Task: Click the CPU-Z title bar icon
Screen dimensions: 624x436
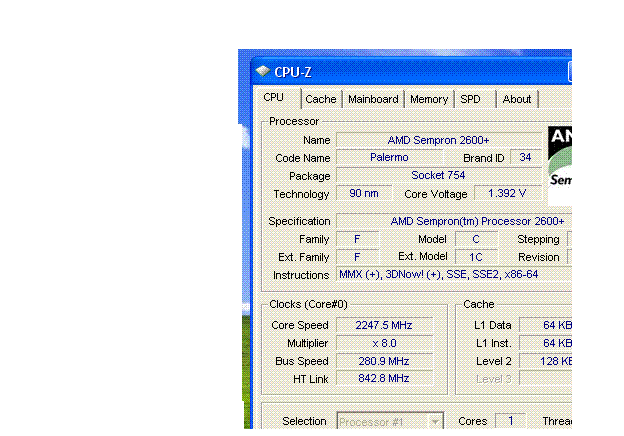Action: tap(263, 72)
